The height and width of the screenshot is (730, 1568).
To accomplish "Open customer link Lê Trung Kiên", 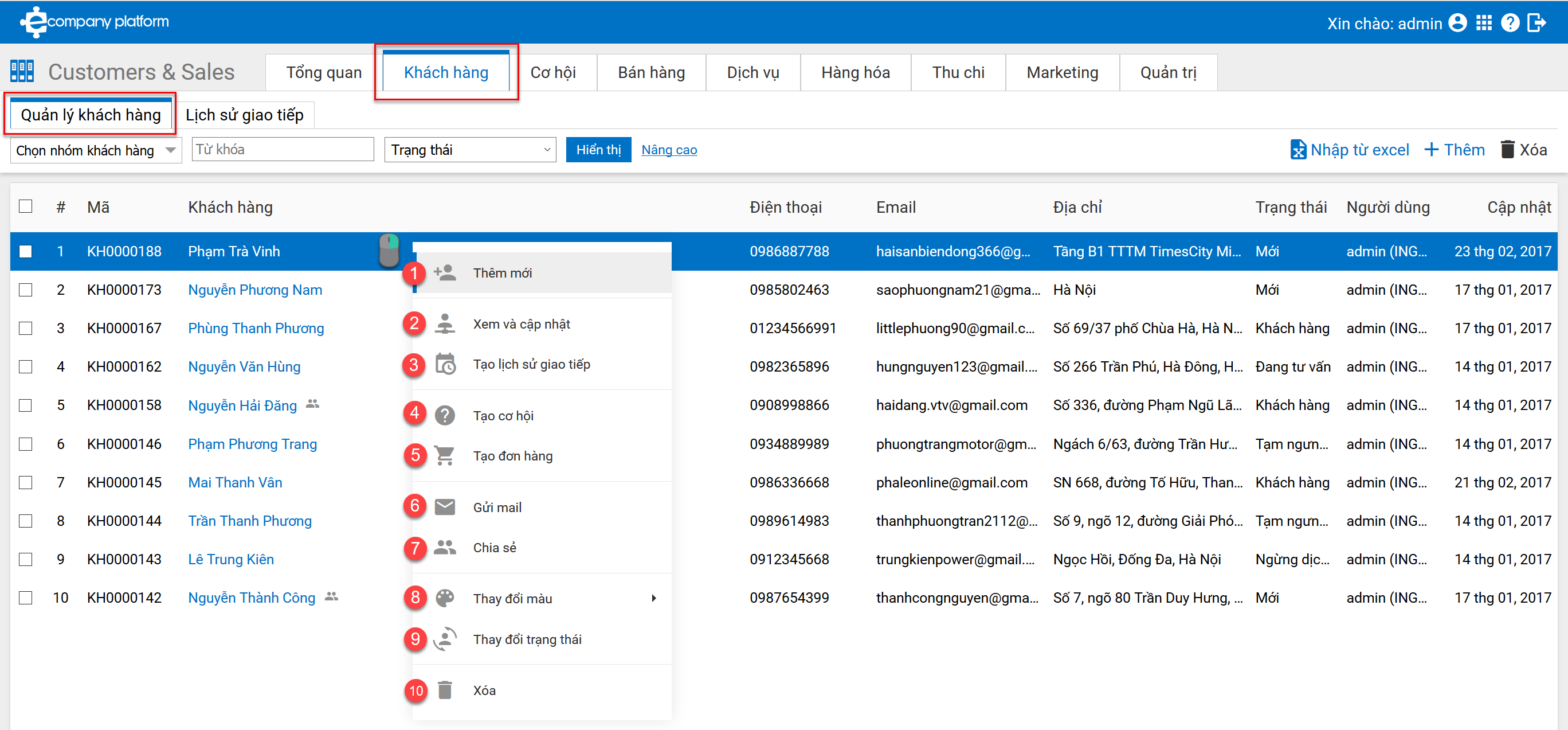I will click(x=231, y=559).
